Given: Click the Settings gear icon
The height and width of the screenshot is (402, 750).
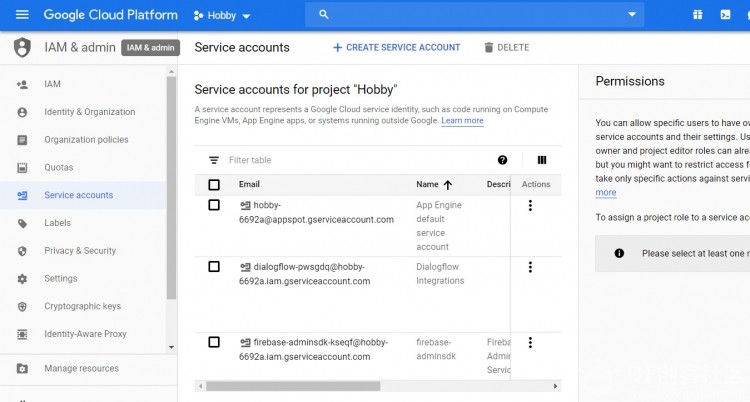Looking at the screenshot, I should pos(22,279).
